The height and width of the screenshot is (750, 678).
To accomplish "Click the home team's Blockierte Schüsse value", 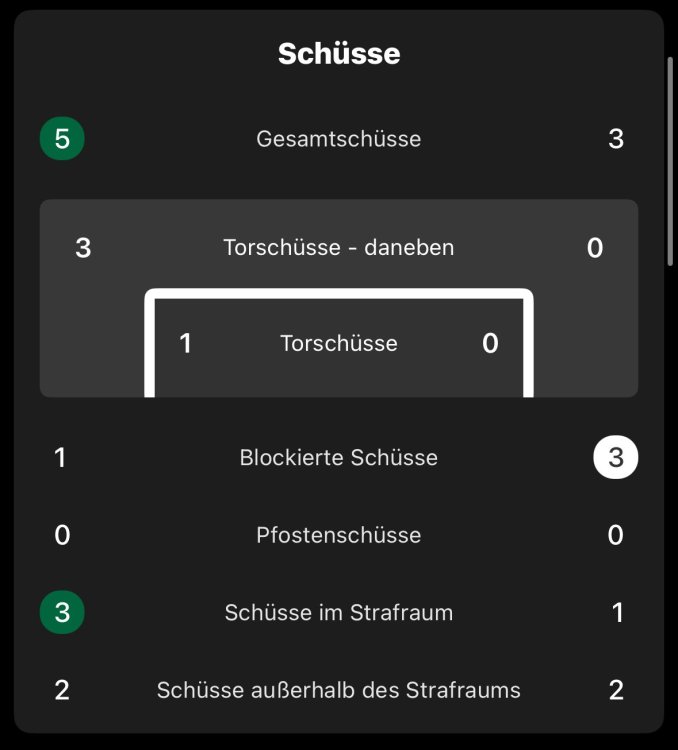I will click(61, 458).
